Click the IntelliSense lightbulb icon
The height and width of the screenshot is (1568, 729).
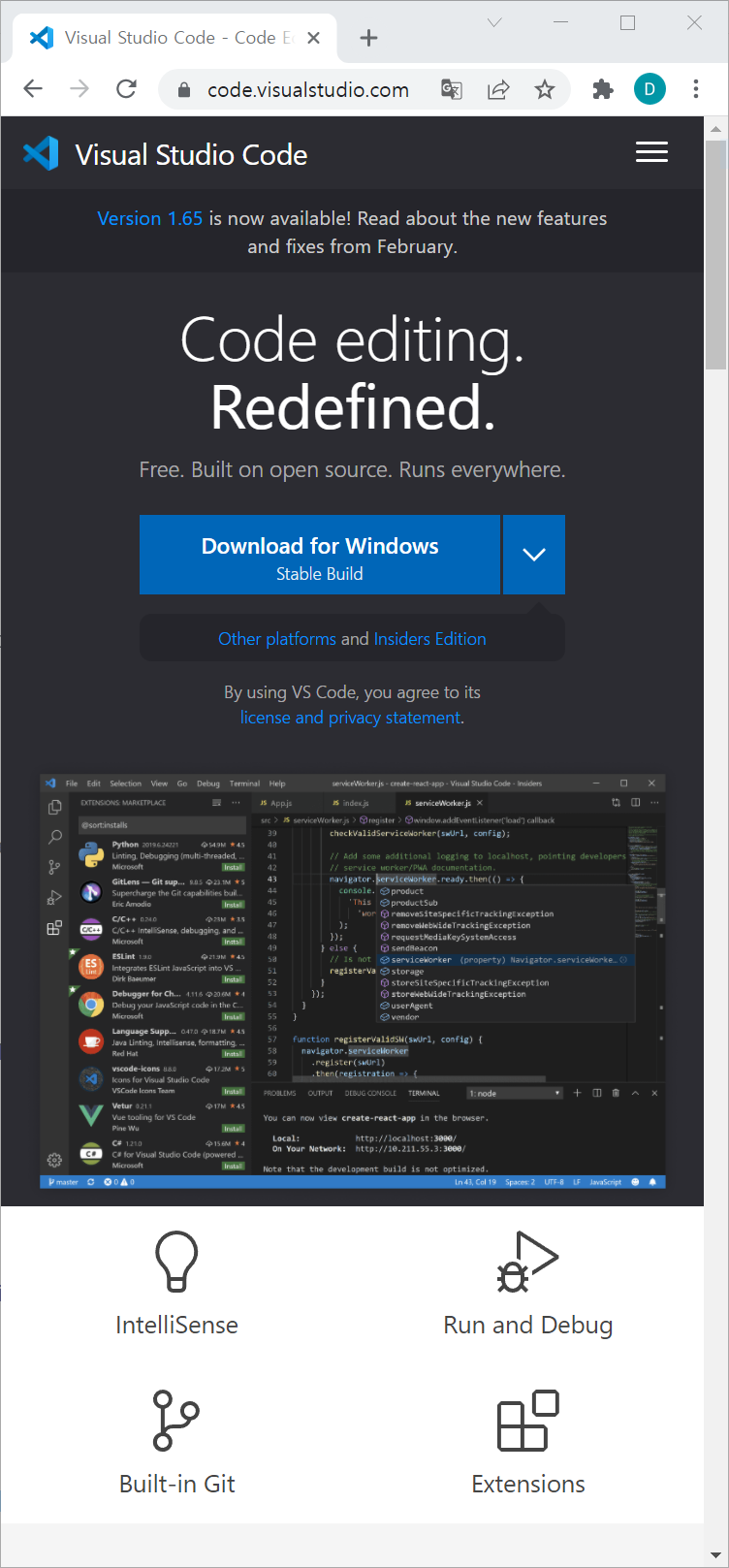176,1262
